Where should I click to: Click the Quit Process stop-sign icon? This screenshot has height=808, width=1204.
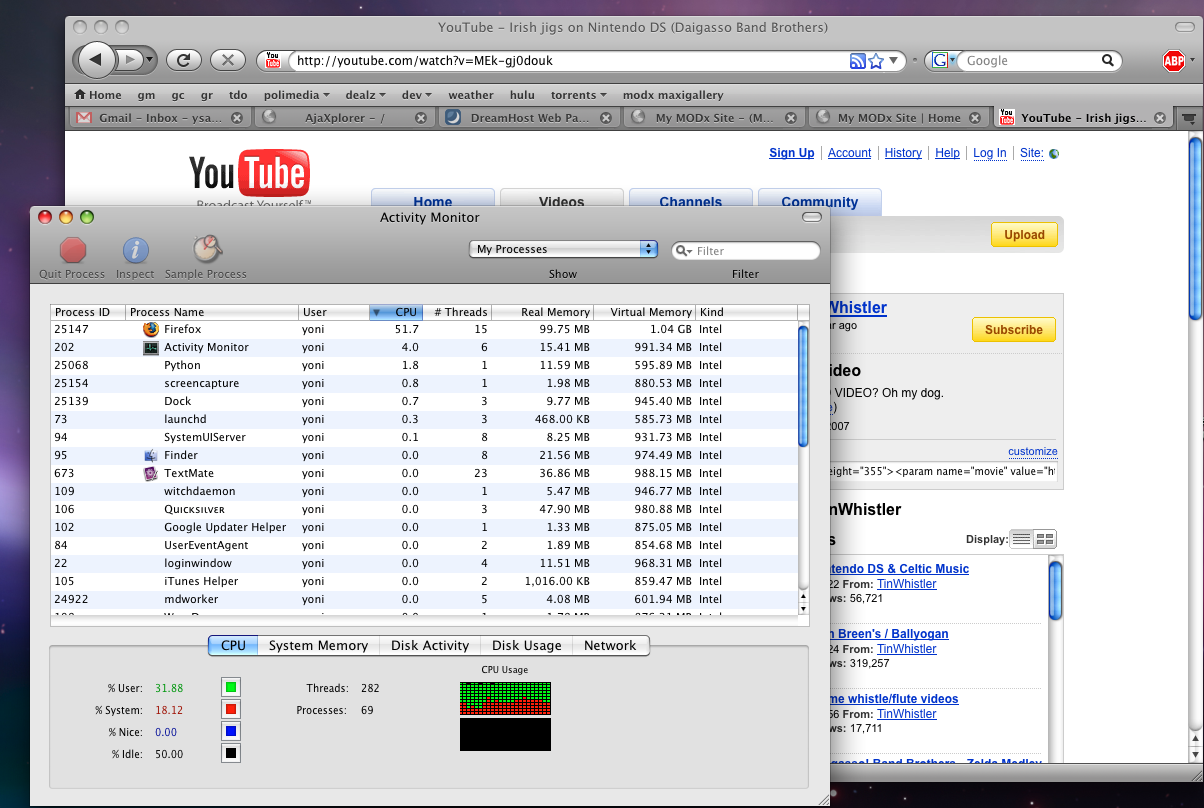(73, 250)
